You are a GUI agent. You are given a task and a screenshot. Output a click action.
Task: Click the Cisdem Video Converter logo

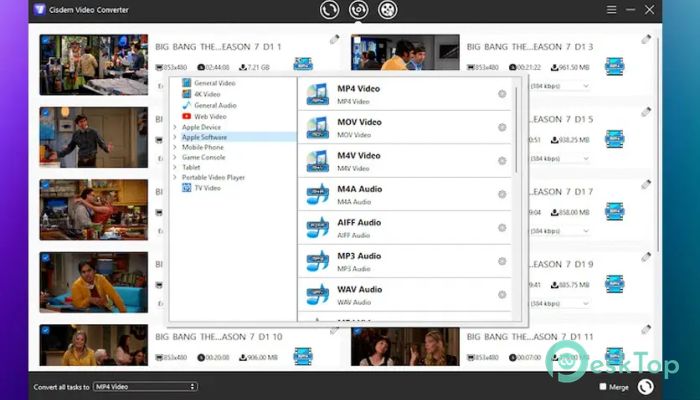[x=40, y=9]
